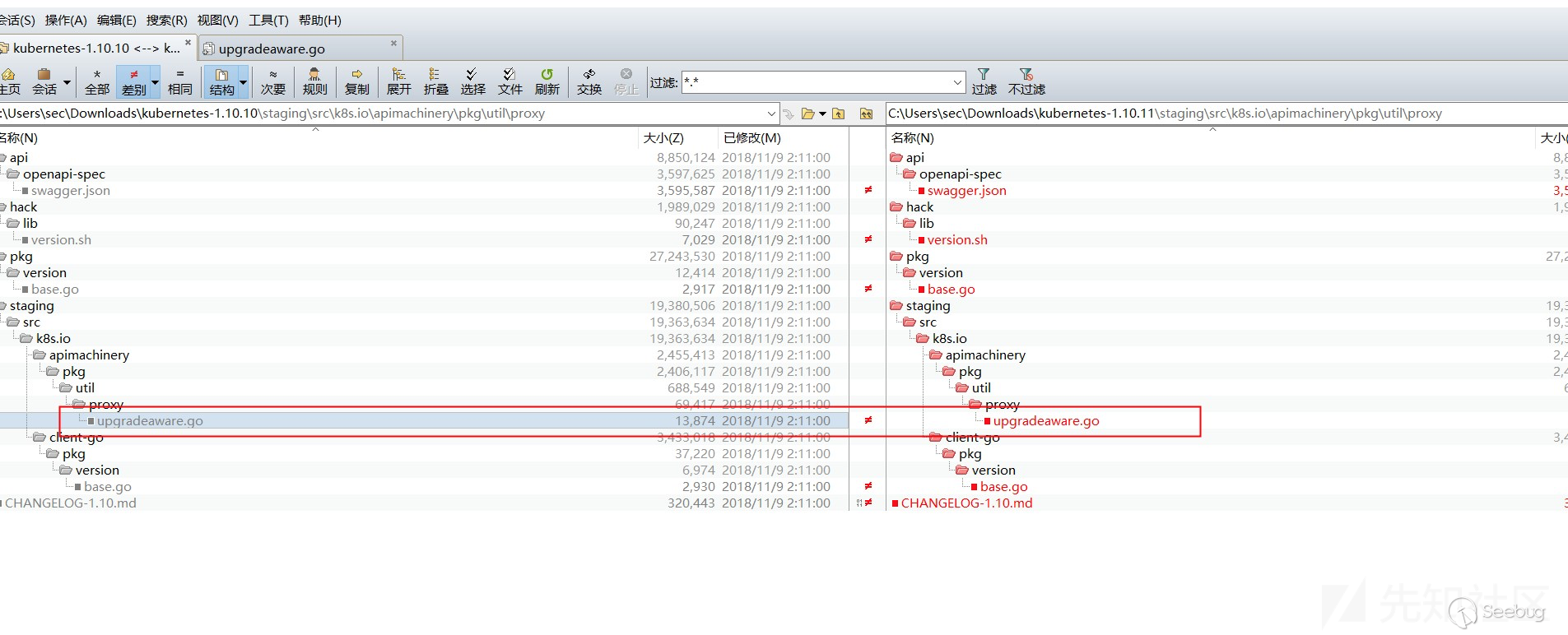Sort by the 已修改(M) column

pyautogui.click(x=783, y=137)
